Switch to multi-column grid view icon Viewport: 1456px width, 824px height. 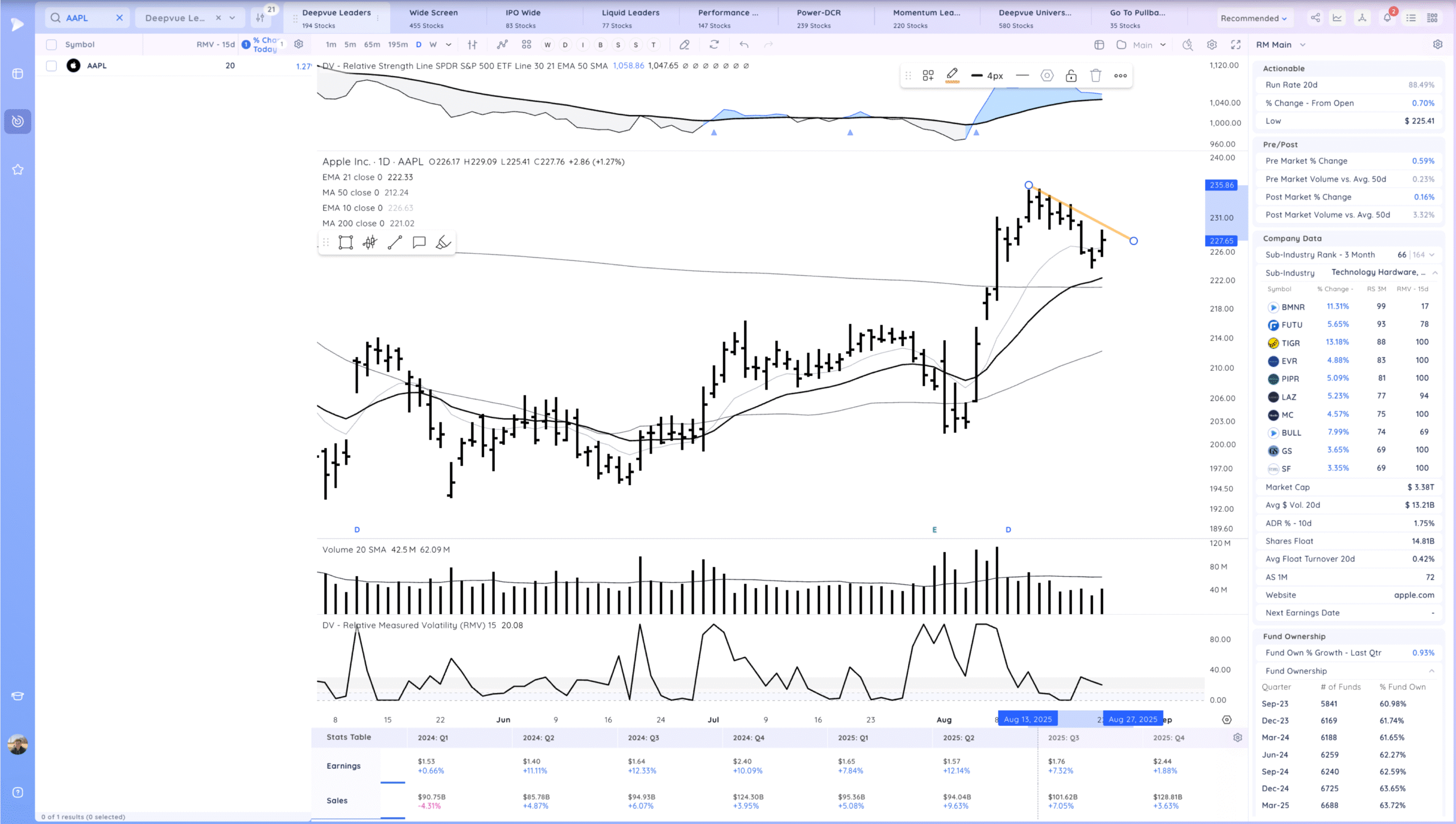click(x=1432, y=18)
